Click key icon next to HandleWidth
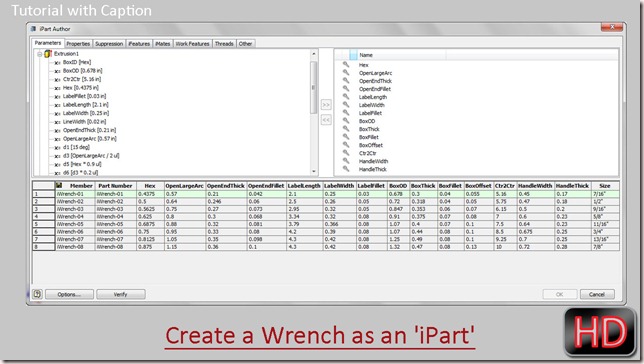Image resolution: width=644 pixels, height=364 pixels. click(346, 161)
